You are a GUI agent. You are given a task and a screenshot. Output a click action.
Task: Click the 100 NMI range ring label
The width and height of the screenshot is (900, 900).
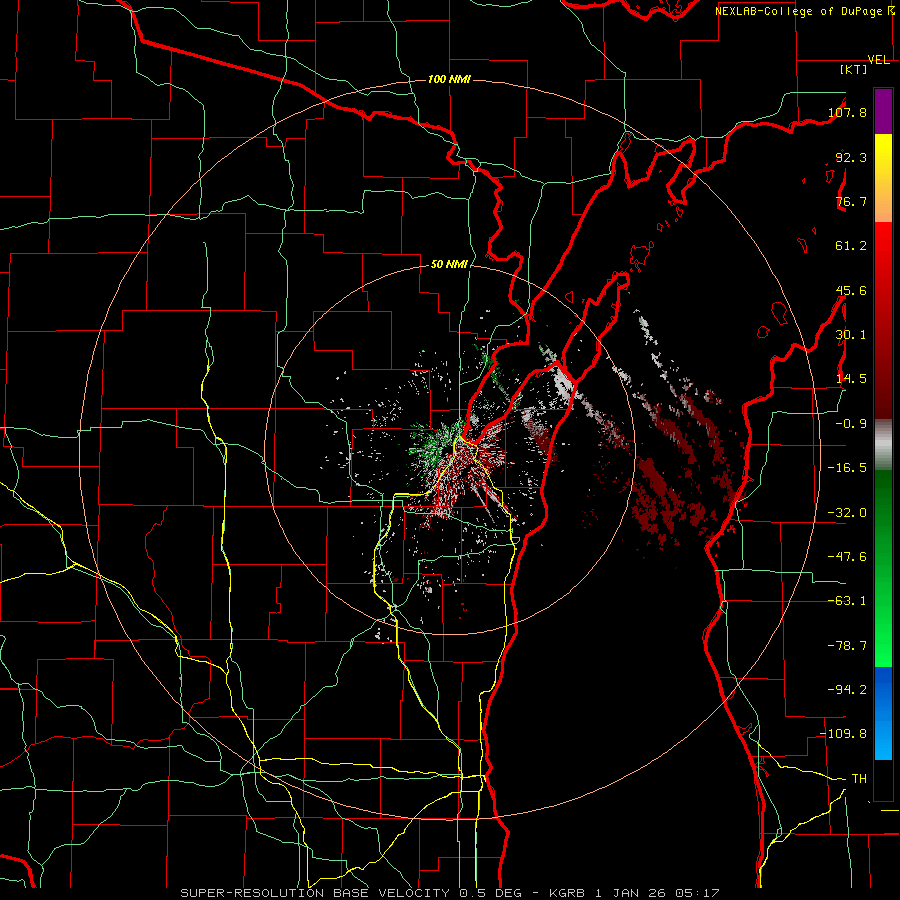(x=449, y=79)
